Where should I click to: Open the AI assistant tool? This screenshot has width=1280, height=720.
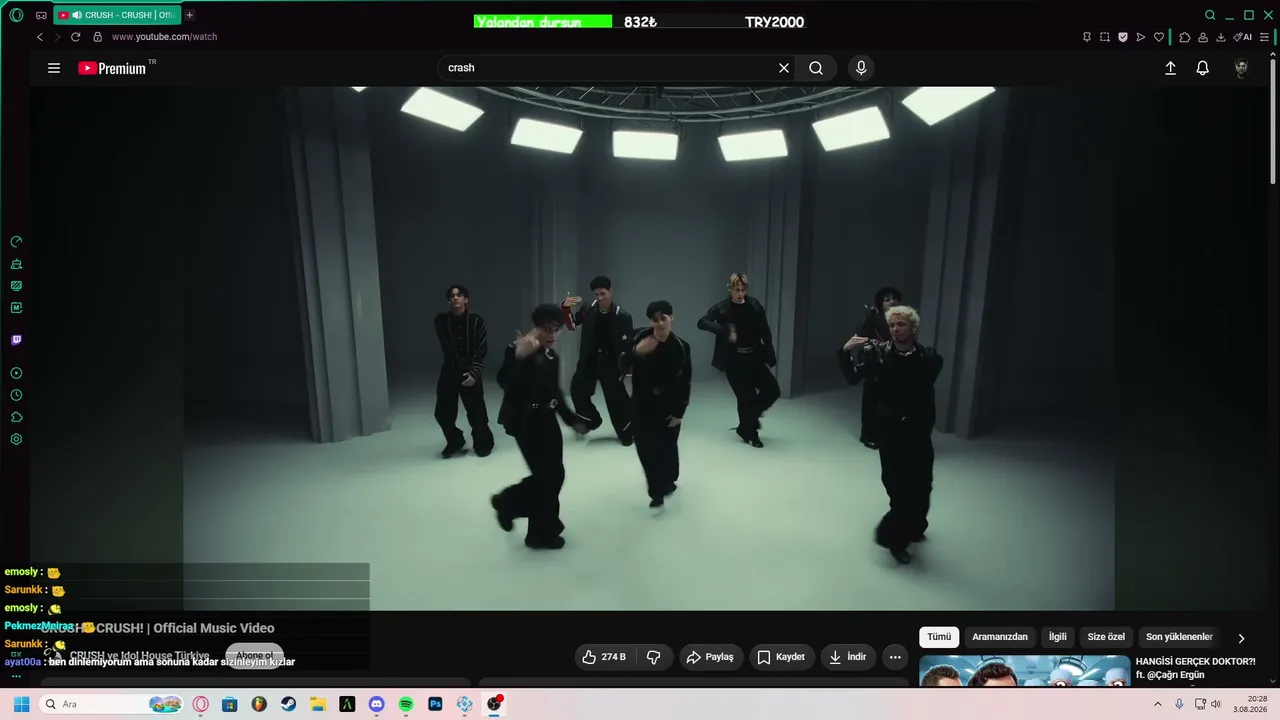pos(1243,37)
